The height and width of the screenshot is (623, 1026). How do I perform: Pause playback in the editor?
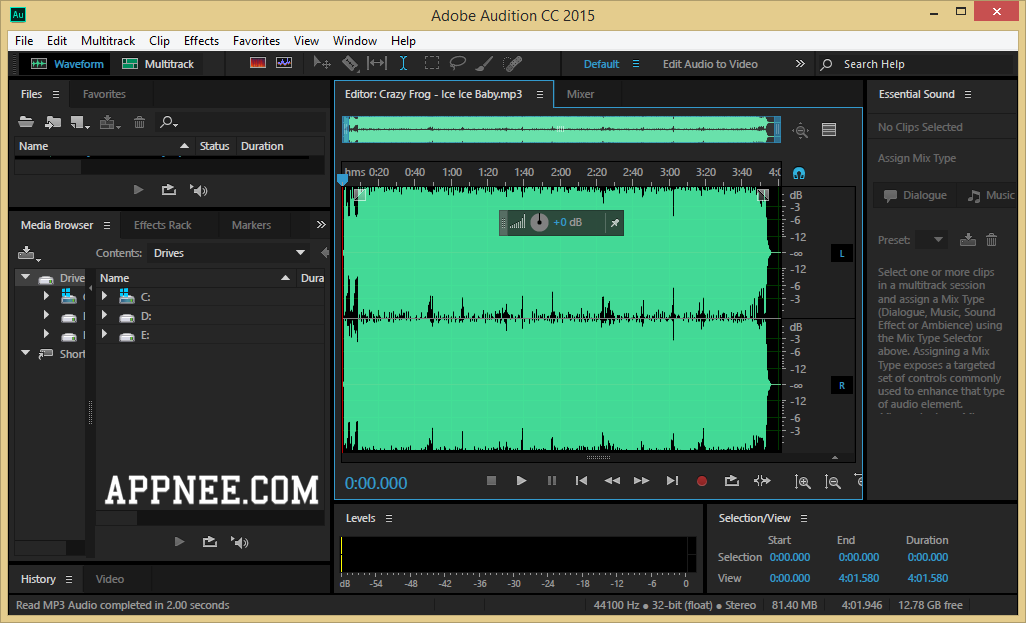(552, 481)
